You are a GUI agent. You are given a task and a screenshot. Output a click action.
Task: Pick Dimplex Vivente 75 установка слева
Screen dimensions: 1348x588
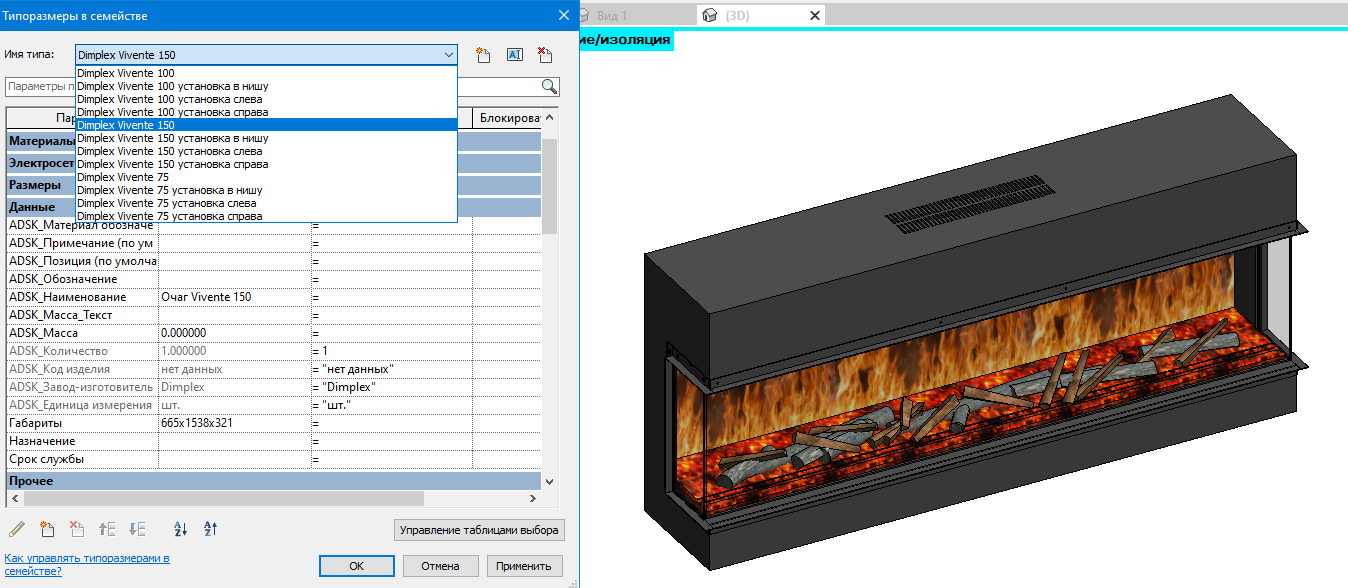point(266,203)
